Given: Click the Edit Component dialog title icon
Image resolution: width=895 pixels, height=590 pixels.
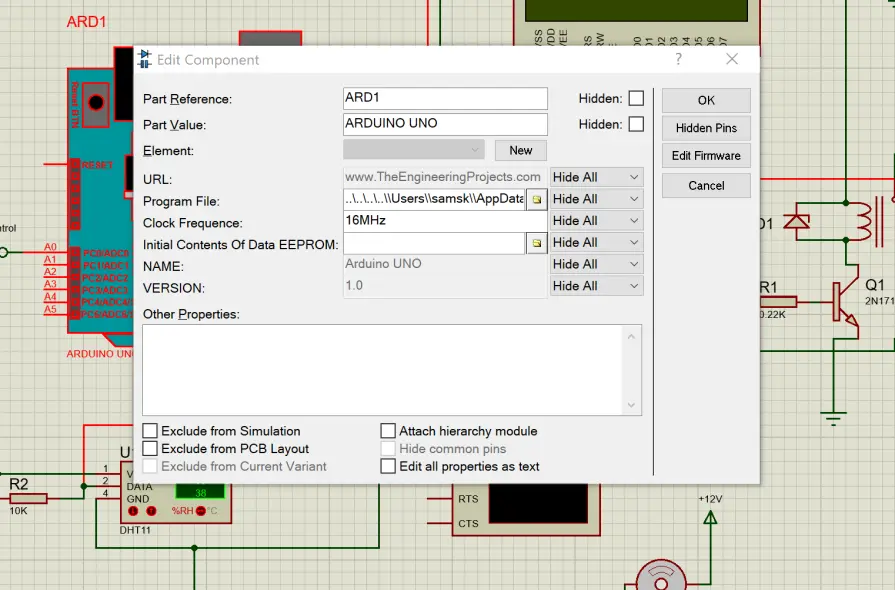Looking at the screenshot, I should (144, 59).
